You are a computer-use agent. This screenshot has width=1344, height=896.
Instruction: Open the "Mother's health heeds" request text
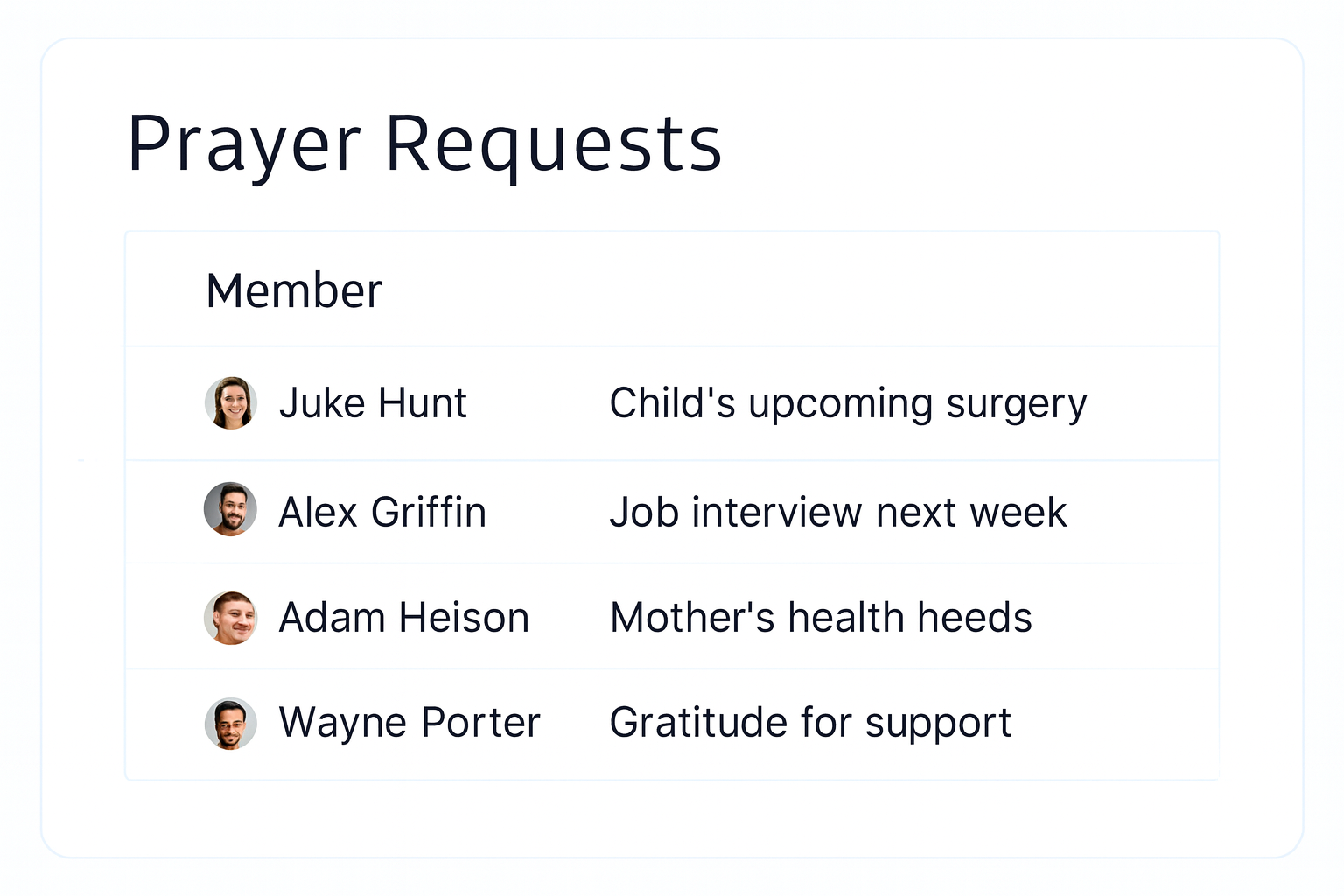821,618
